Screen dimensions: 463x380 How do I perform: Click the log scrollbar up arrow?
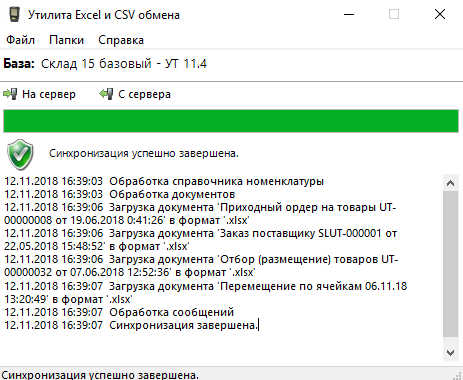(x=450, y=183)
